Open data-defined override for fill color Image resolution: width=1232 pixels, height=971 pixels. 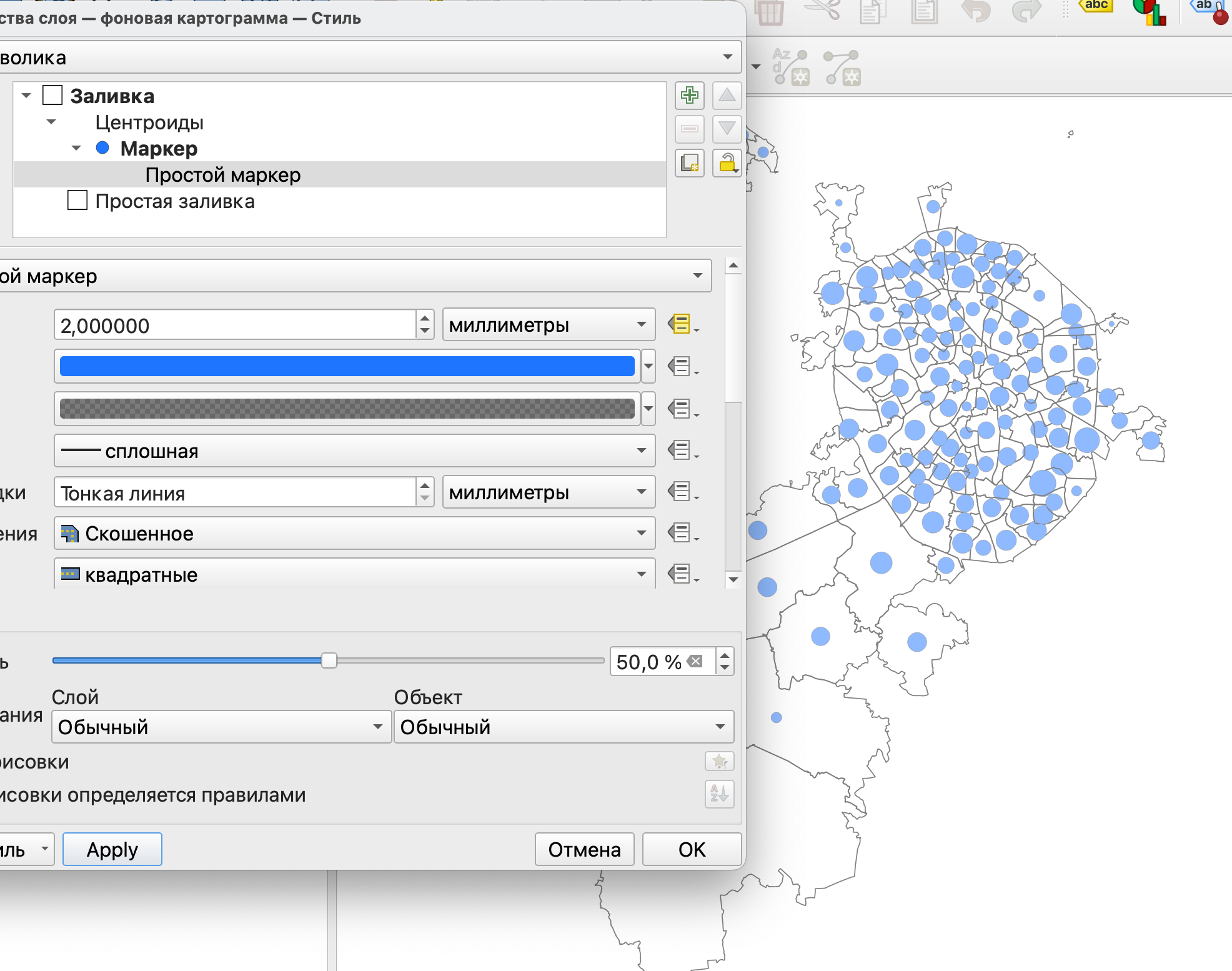tap(681, 366)
